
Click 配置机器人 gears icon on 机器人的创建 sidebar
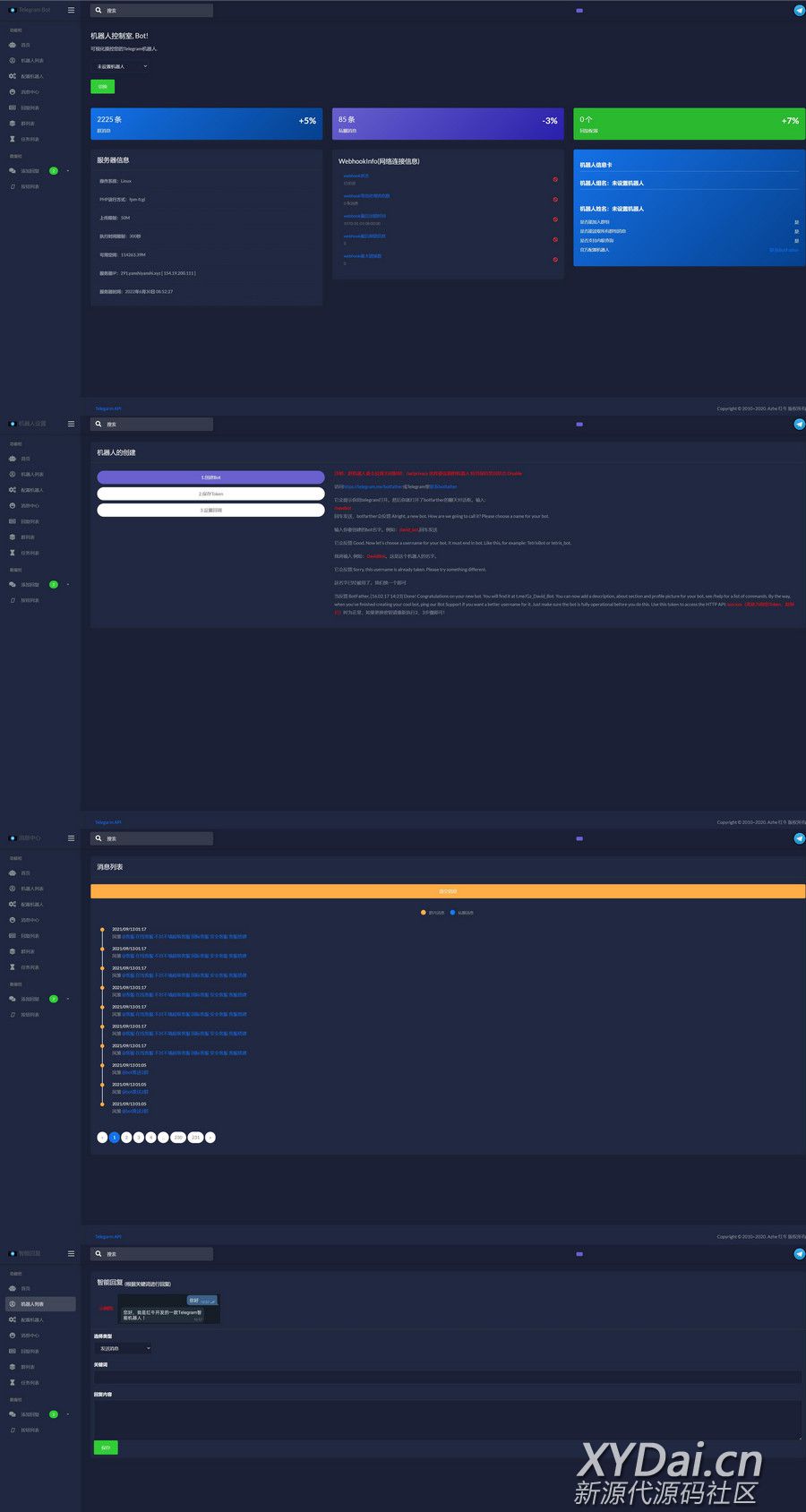click(x=12, y=490)
